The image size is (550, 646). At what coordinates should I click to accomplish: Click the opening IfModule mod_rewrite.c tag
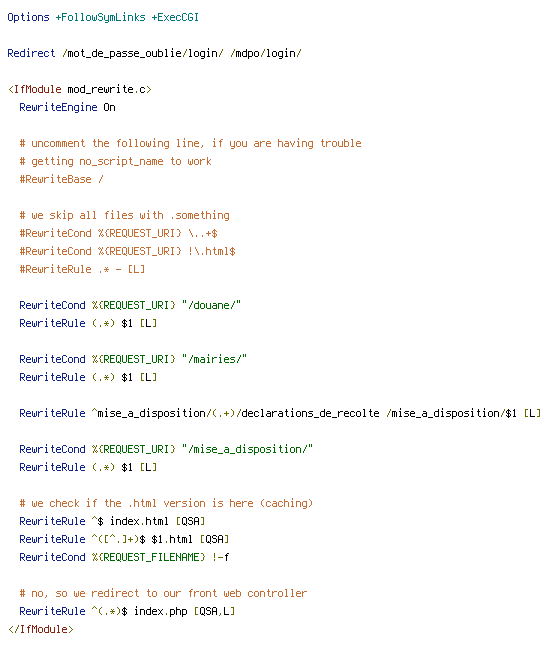(x=80, y=89)
